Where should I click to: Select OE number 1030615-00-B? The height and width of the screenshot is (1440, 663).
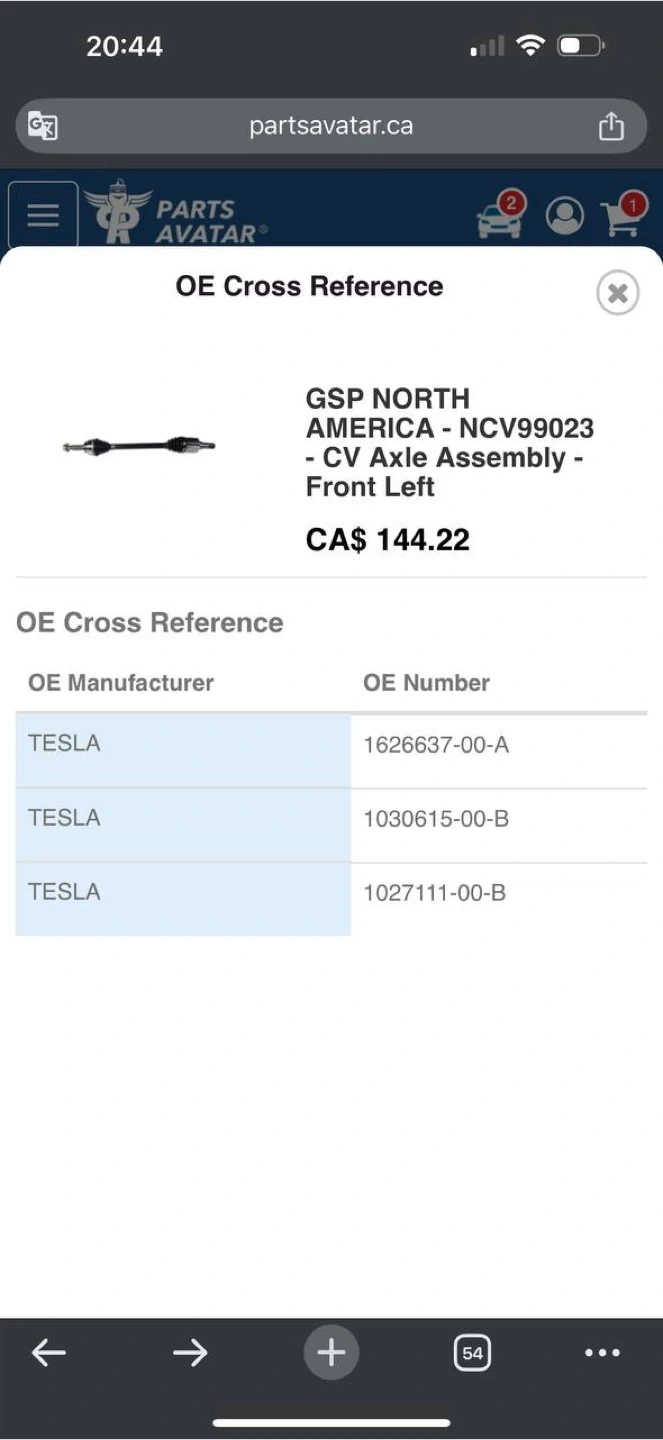click(x=436, y=819)
